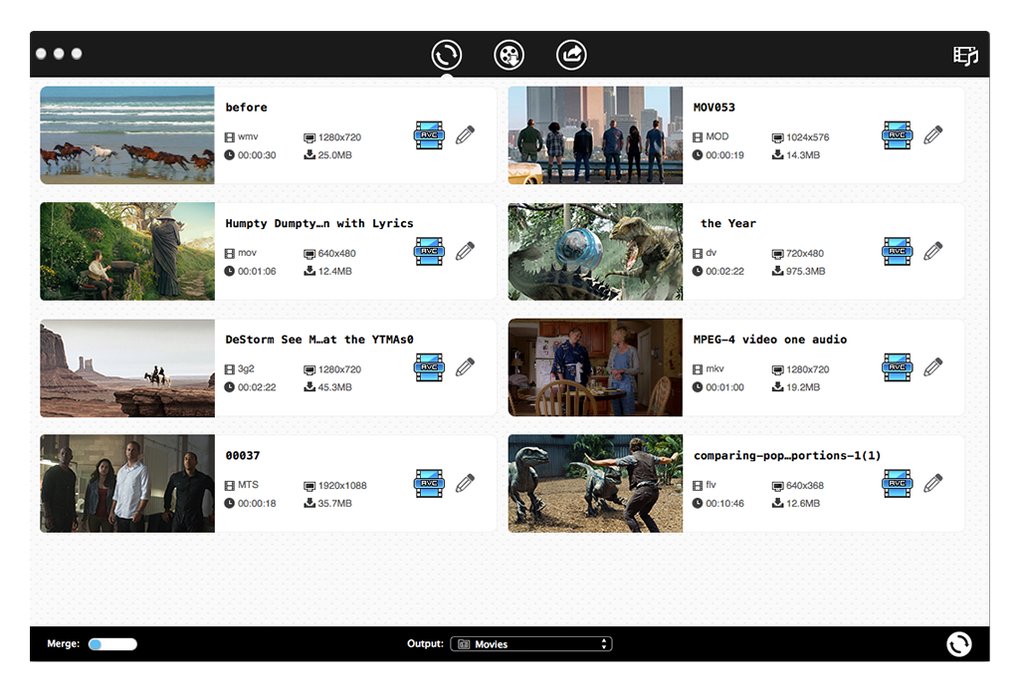Image resolution: width=1020 pixels, height=695 pixels.
Task: Select the MOV053 city skyline thumbnail
Action: point(595,135)
